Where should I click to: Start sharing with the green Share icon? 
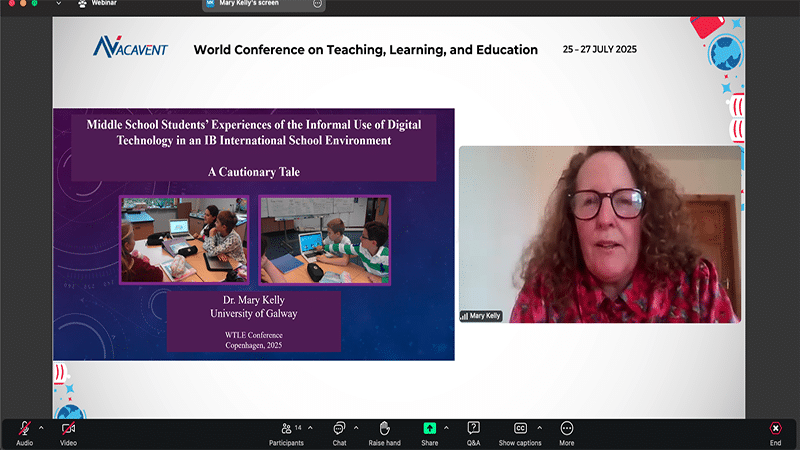(x=429, y=429)
